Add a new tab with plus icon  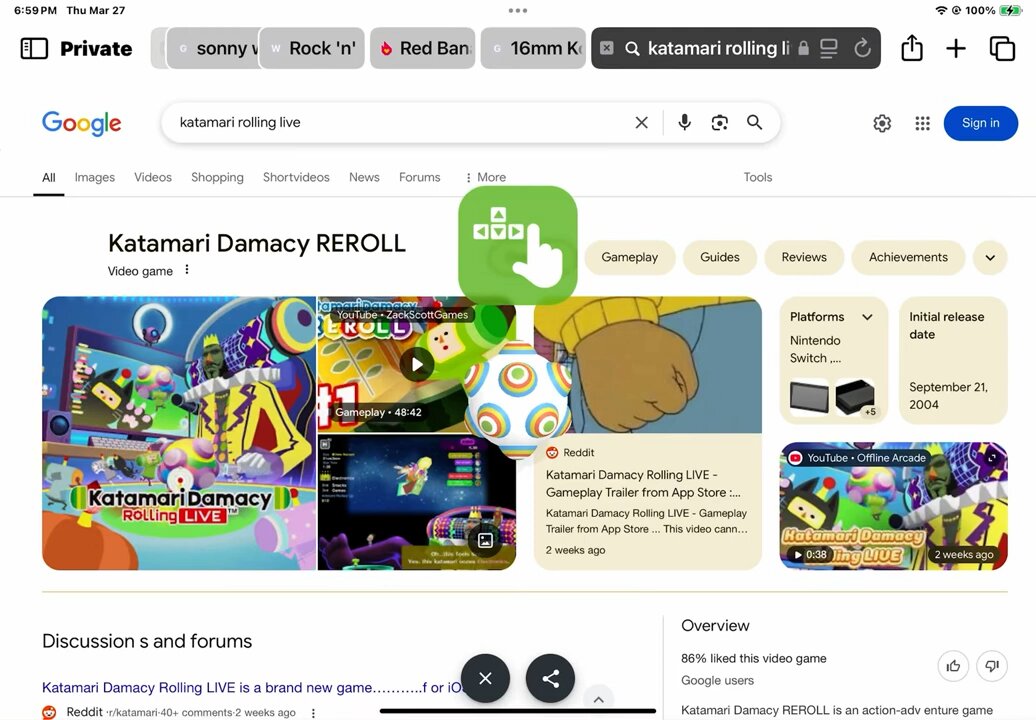click(x=956, y=48)
